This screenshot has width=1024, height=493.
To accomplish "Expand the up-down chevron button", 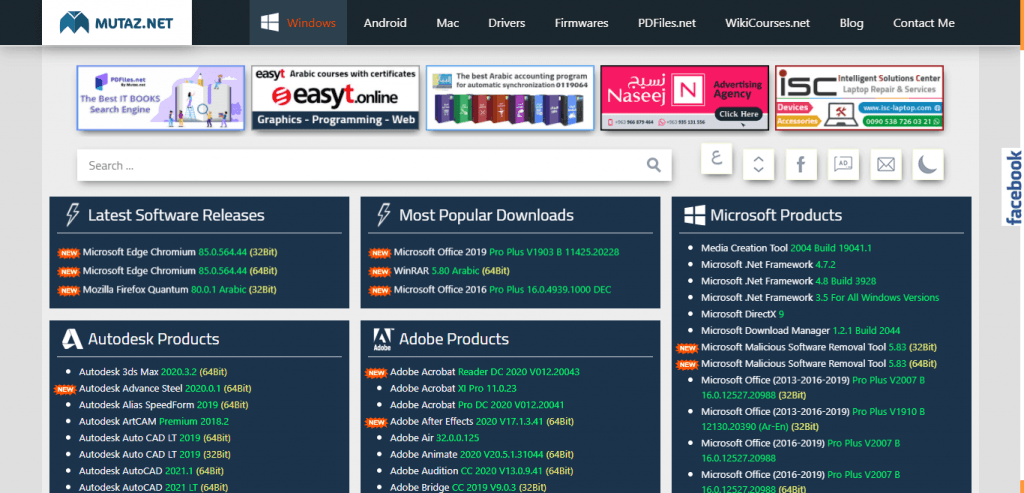I will tap(759, 164).
